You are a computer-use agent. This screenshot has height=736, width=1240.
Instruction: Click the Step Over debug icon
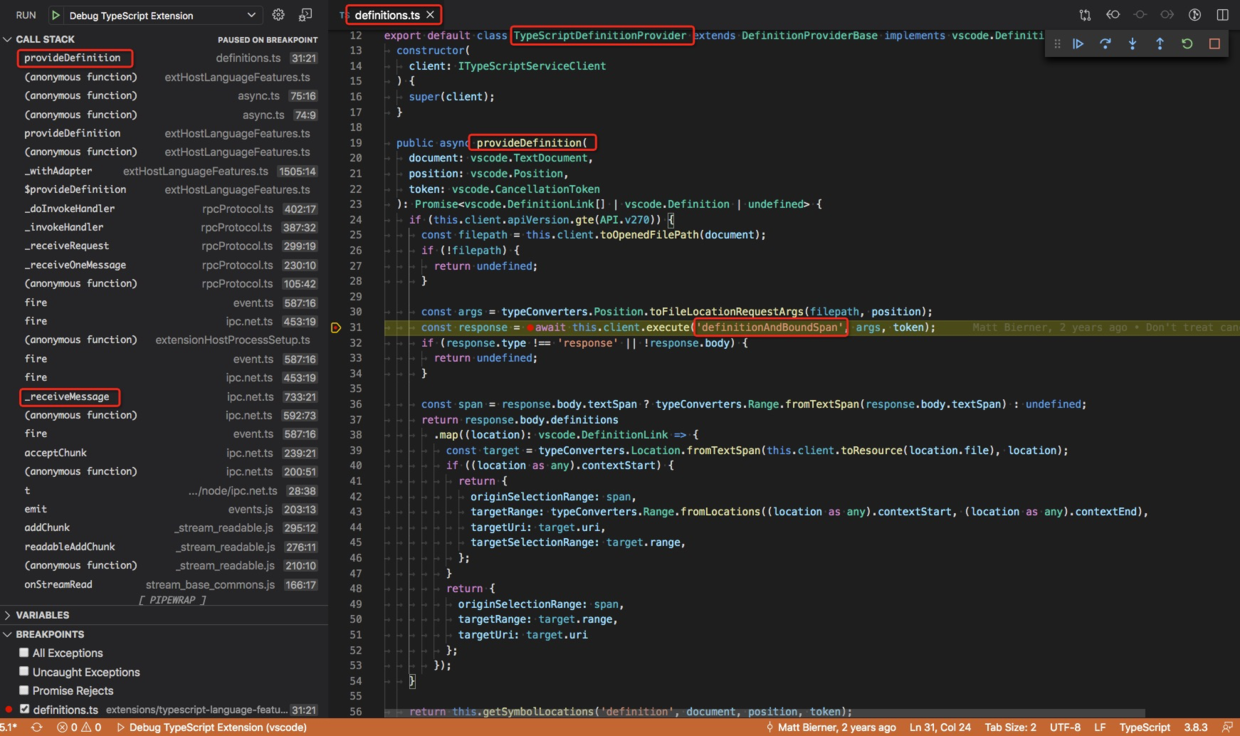coord(1105,44)
